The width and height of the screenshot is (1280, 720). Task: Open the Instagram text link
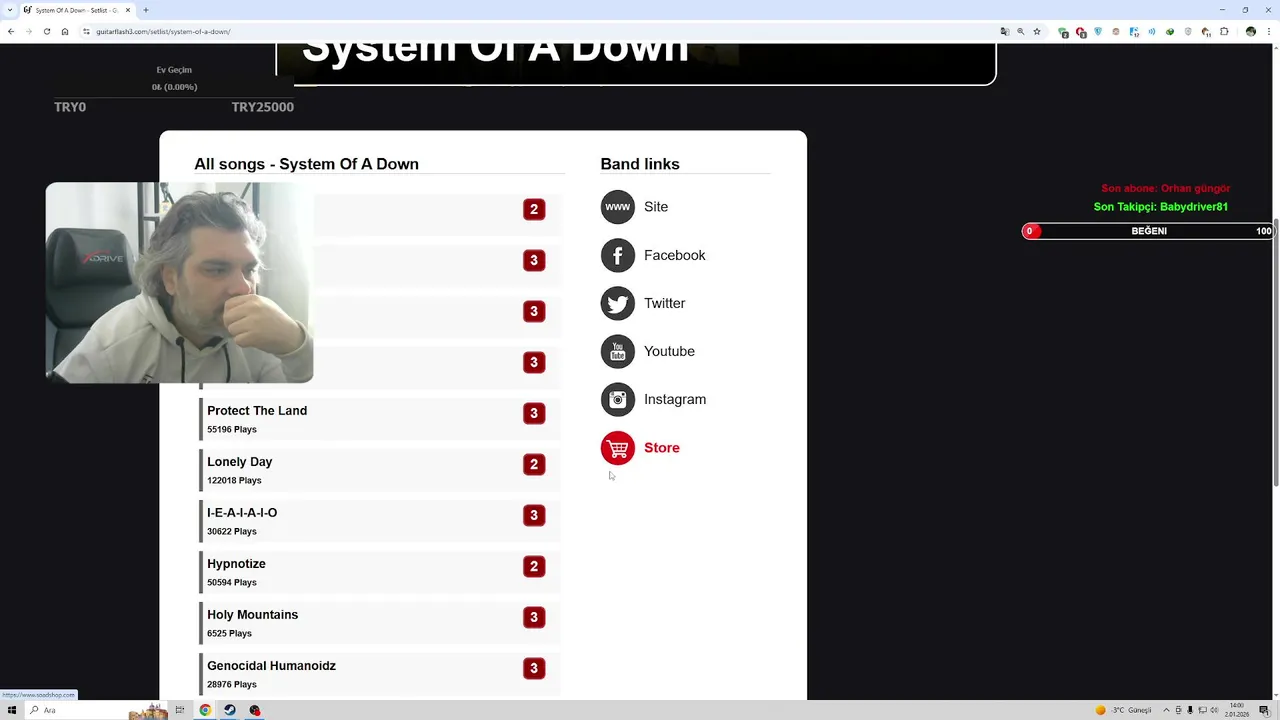pos(675,399)
